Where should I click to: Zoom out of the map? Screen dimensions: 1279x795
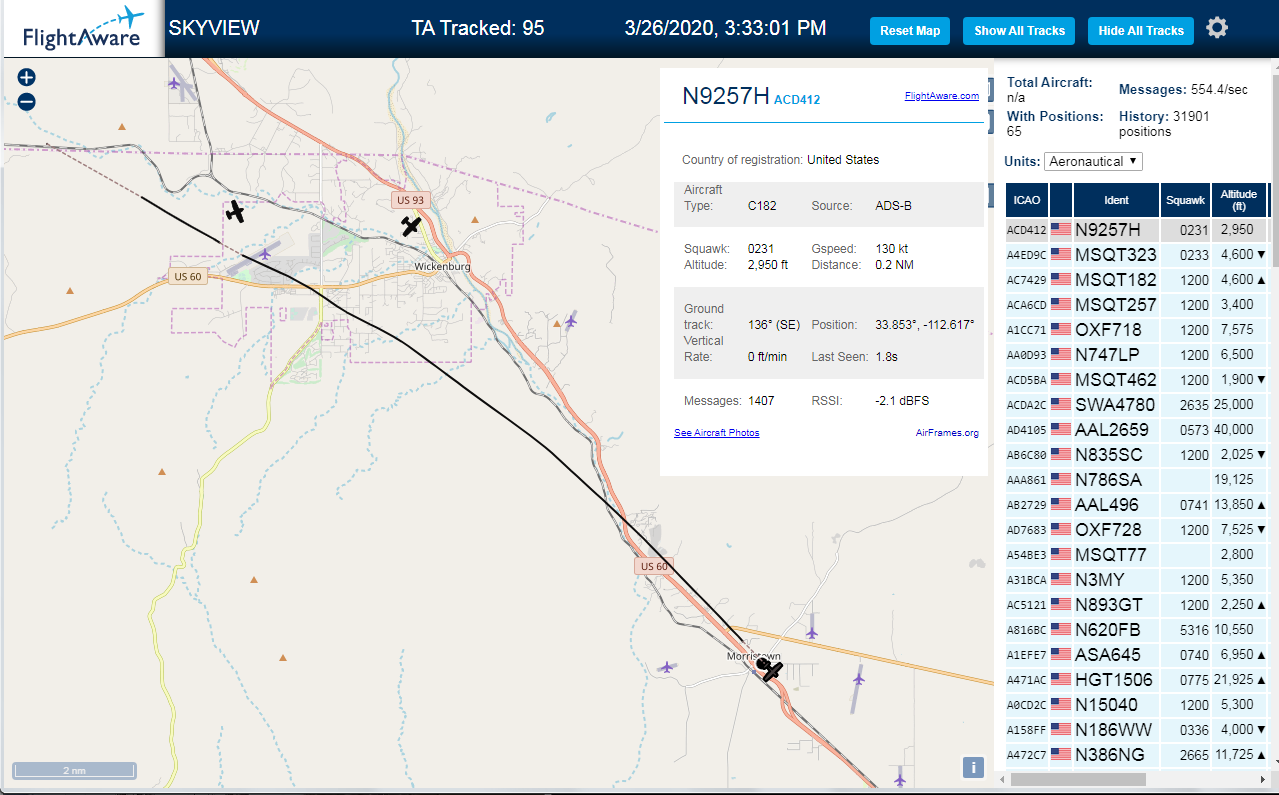point(27,101)
